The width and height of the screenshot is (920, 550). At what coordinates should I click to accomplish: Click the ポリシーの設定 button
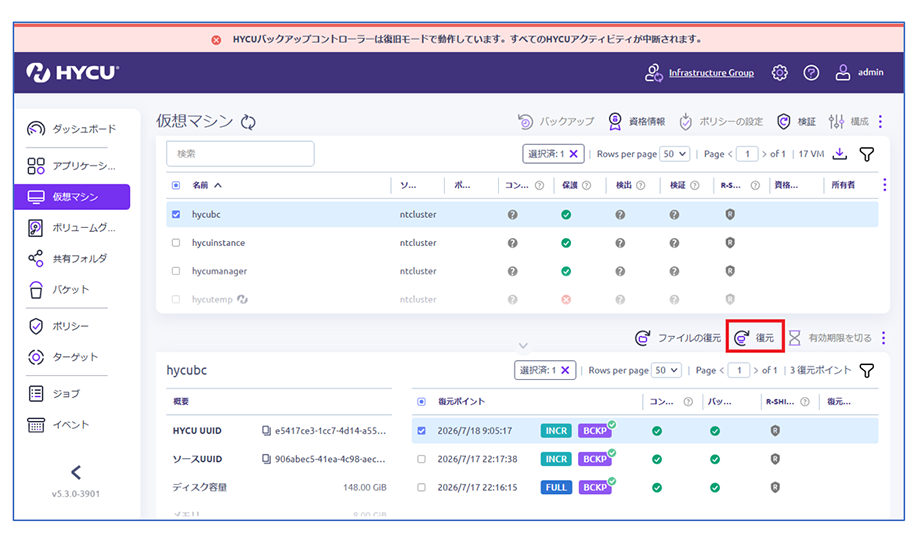tap(721, 122)
